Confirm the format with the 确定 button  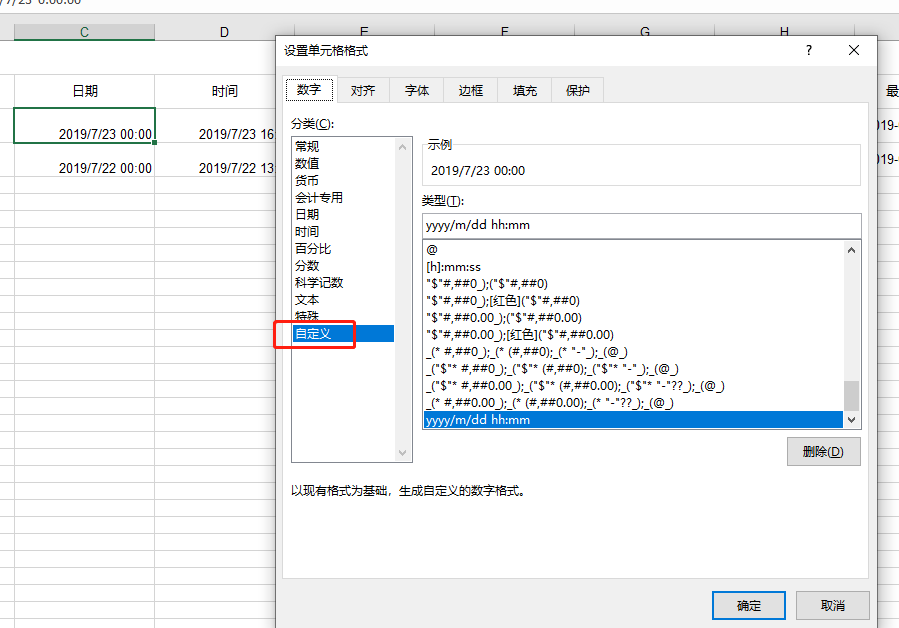[x=747, y=605]
